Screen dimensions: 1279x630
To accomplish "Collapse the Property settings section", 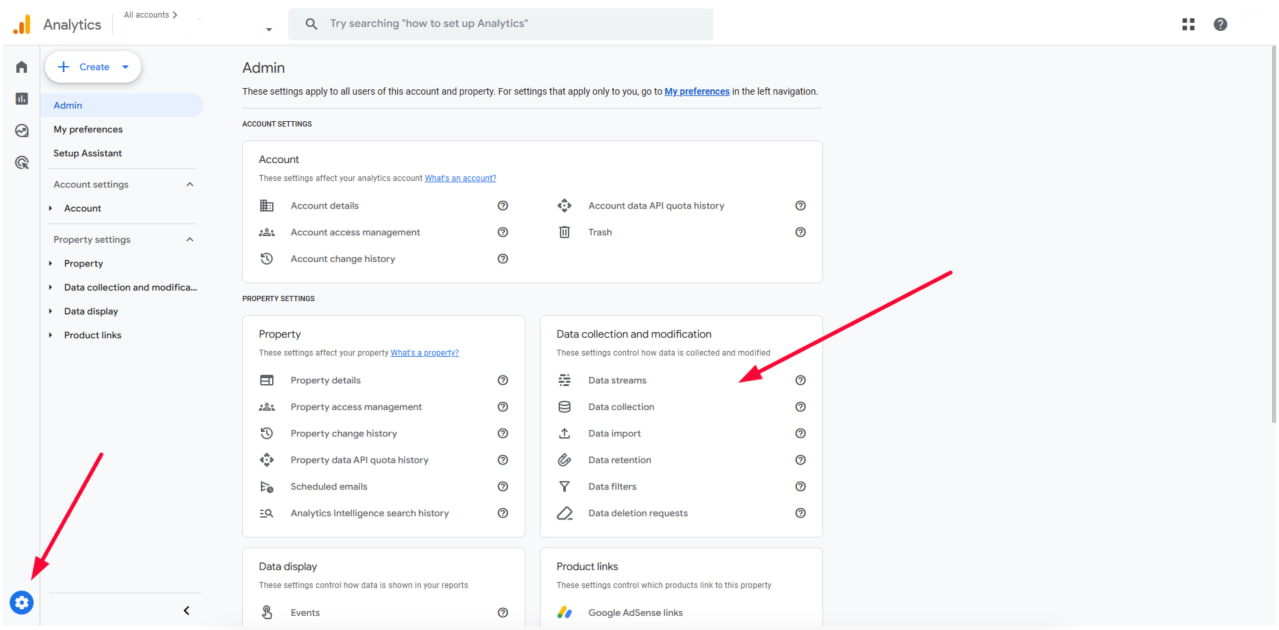I will pyautogui.click(x=190, y=239).
